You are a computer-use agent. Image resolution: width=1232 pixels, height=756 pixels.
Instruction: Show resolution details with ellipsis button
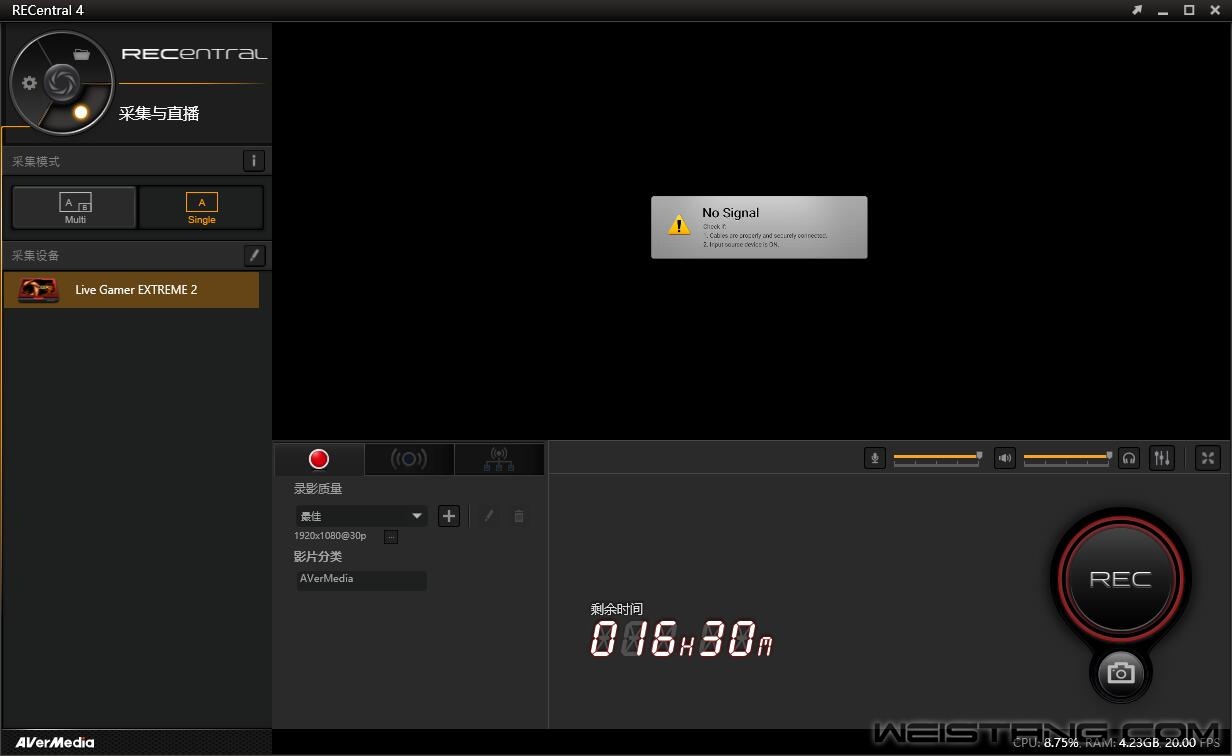pos(391,537)
